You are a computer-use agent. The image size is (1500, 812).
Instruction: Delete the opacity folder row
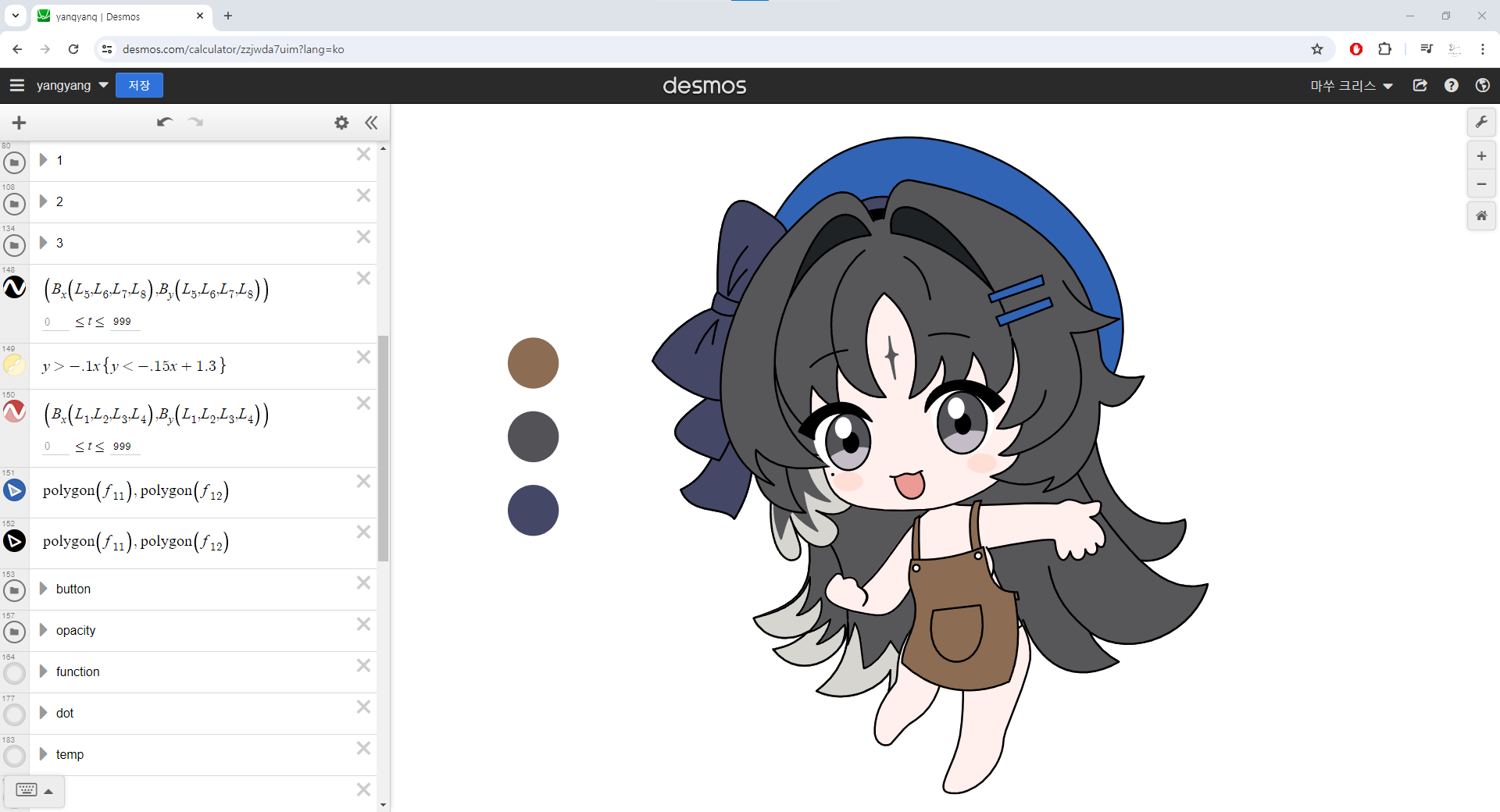tap(363, 624)
